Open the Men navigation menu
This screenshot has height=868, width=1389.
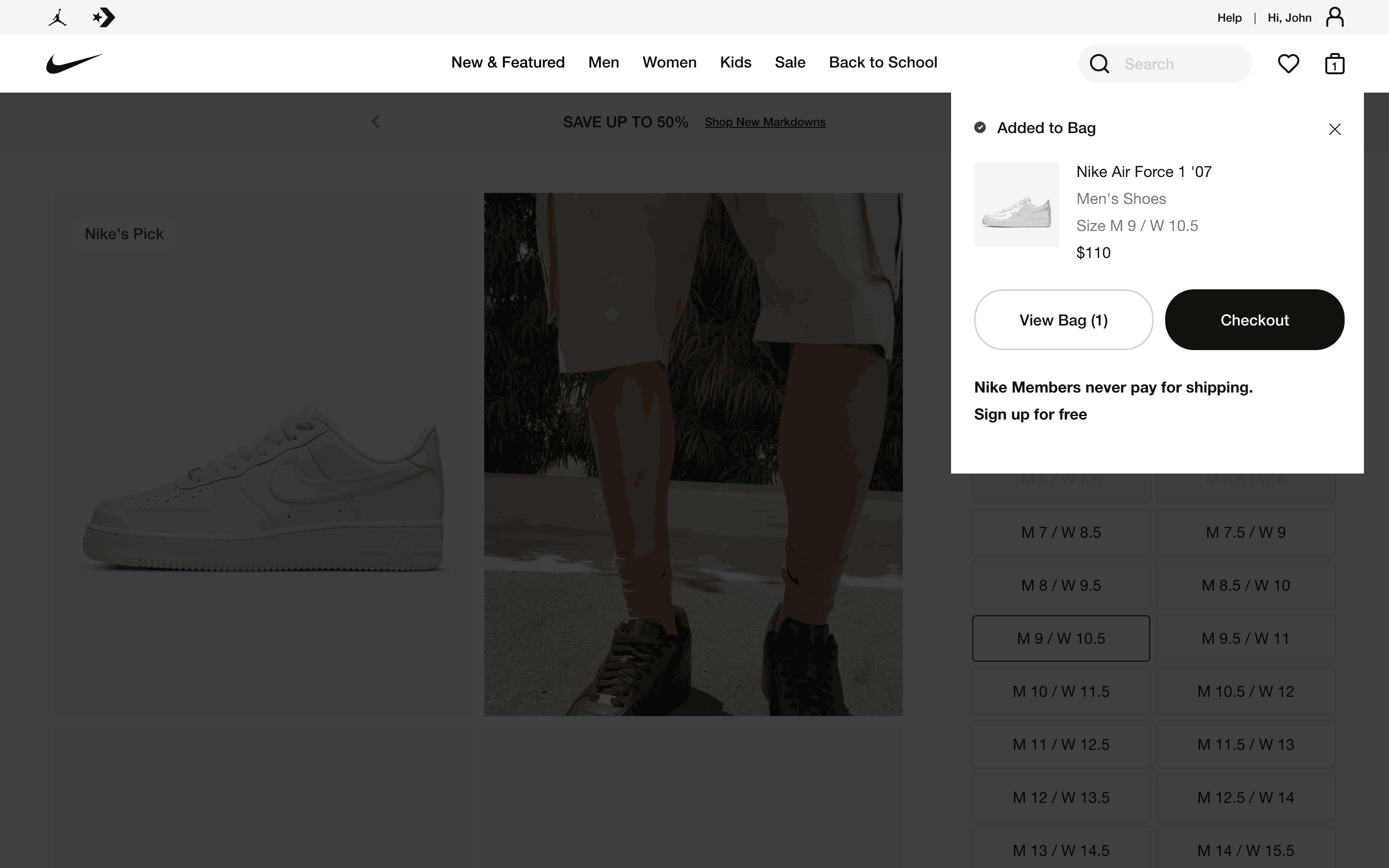(x=603, y=62)
